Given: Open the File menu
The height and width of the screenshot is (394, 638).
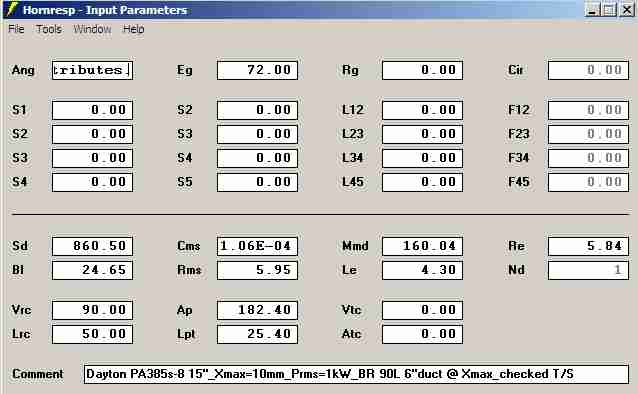Looking at the screenshot, I should 16,29.
